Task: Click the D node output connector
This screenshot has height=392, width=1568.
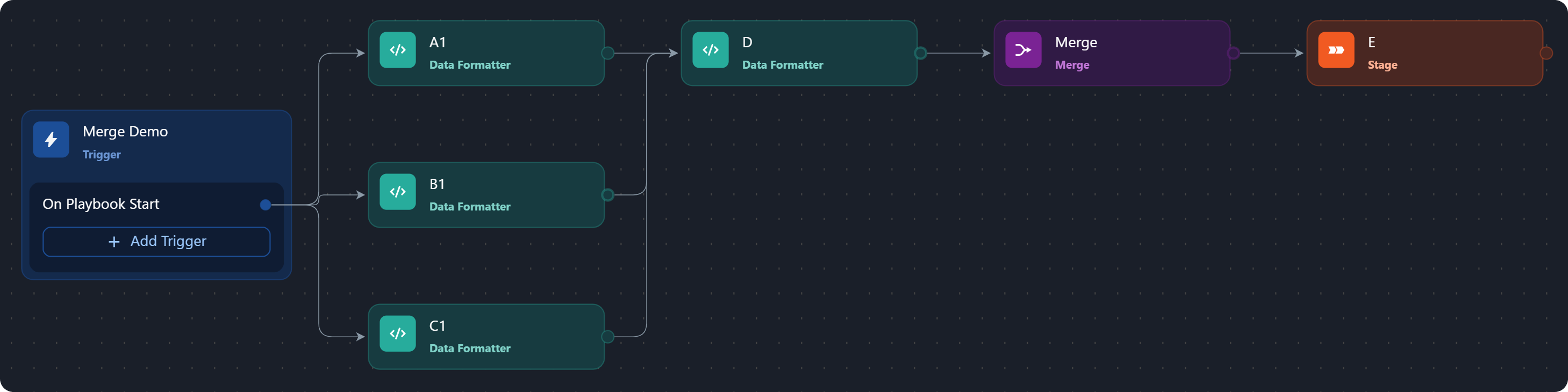Action: click(x=920, y=54)
